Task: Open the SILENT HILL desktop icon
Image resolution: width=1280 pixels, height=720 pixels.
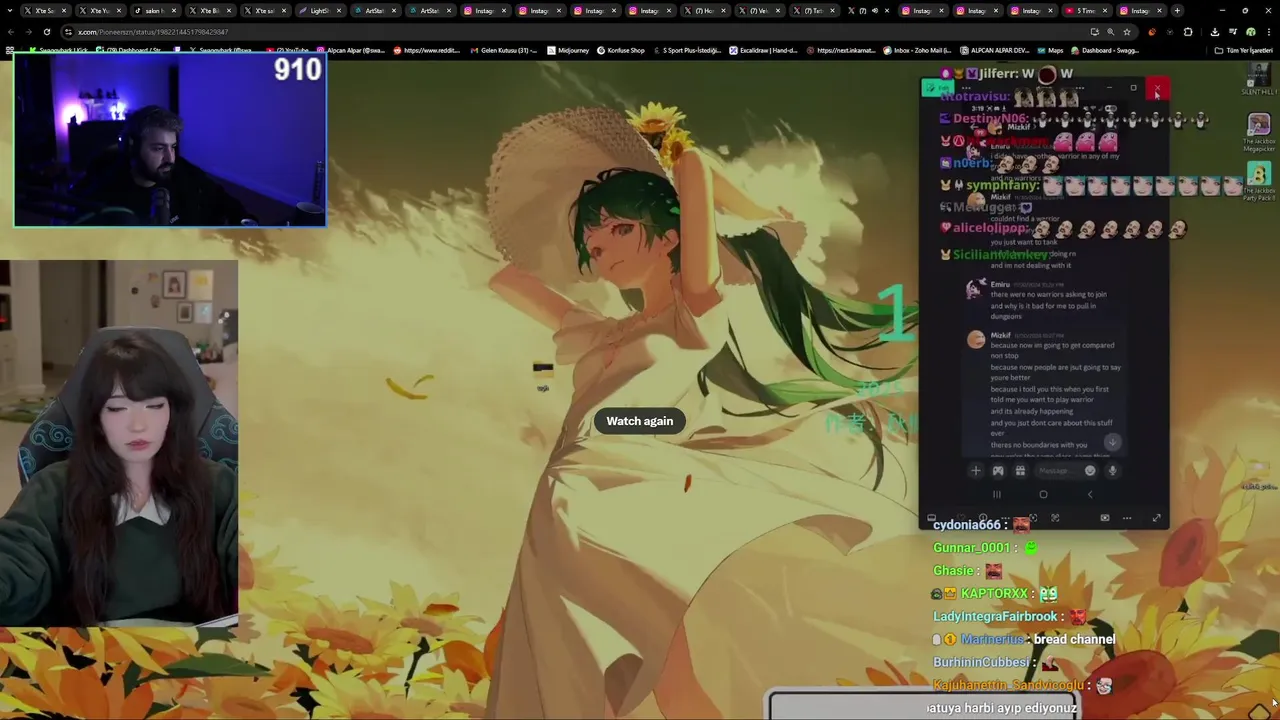Action: click(x=1258, y=79)
